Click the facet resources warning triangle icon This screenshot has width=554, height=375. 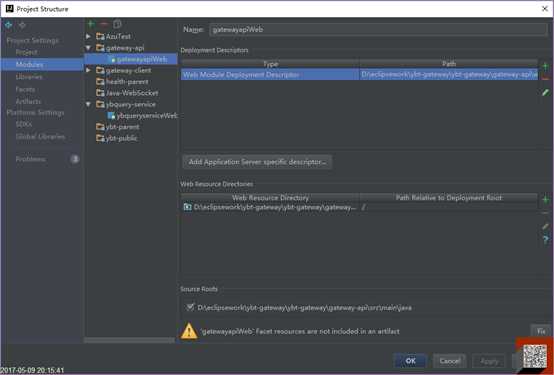[189, 331]
